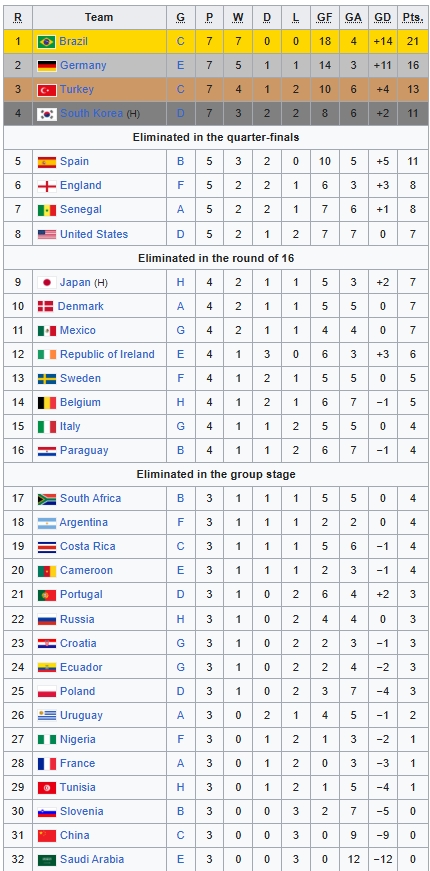Image resolution: width=430 pixels, height=871 pixels.
Task: Click the Tunisia flag icon
Action: click(x=47, y=788)
